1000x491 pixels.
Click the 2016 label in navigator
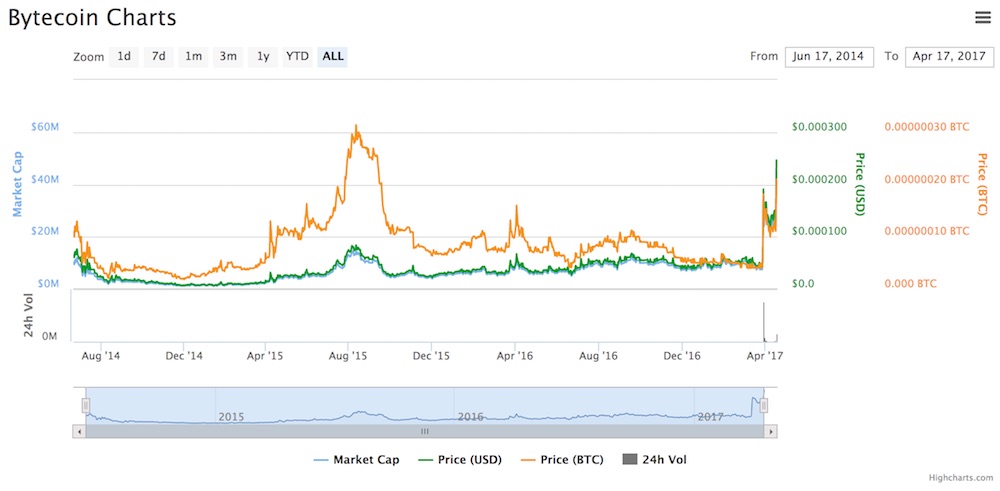pyautogui.click(x=470, y=416)
